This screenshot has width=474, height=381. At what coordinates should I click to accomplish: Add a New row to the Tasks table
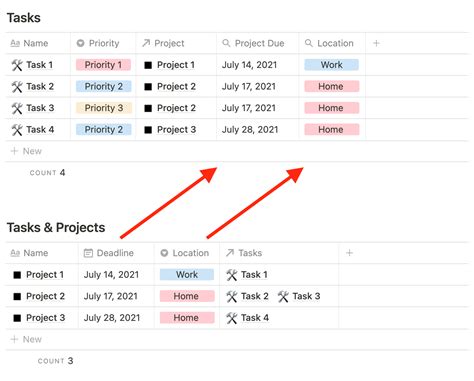(x=26, y=151)
